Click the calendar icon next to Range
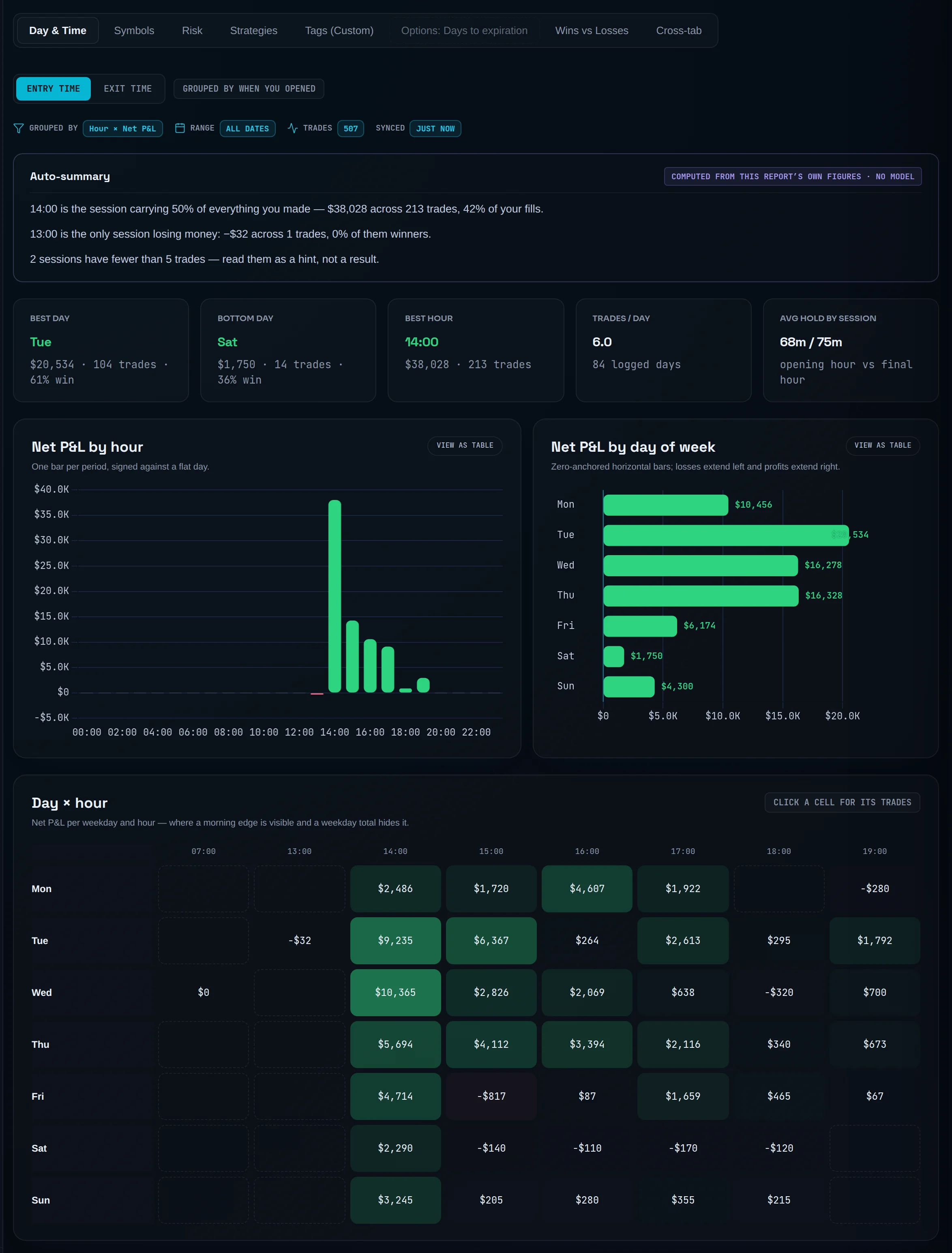Screen dimensions: 952x1253 tap(180, 128)
